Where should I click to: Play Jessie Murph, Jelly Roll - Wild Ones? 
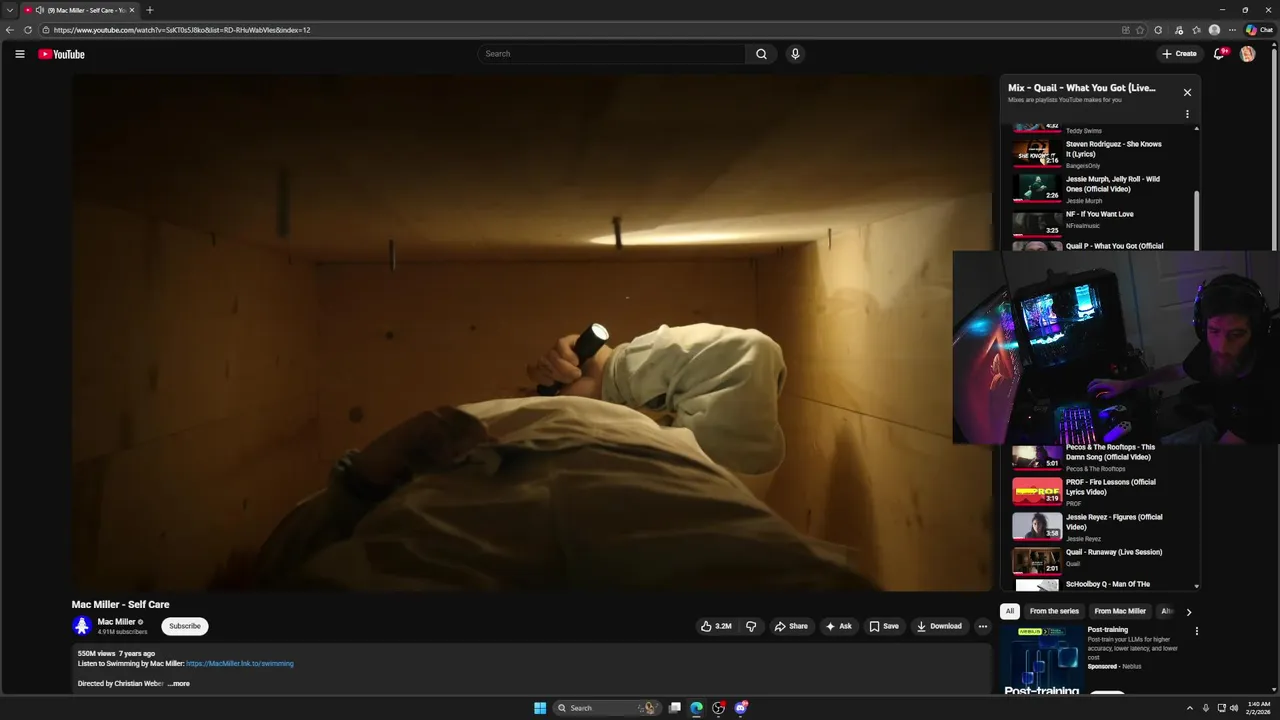click(x=1088, y=189)
